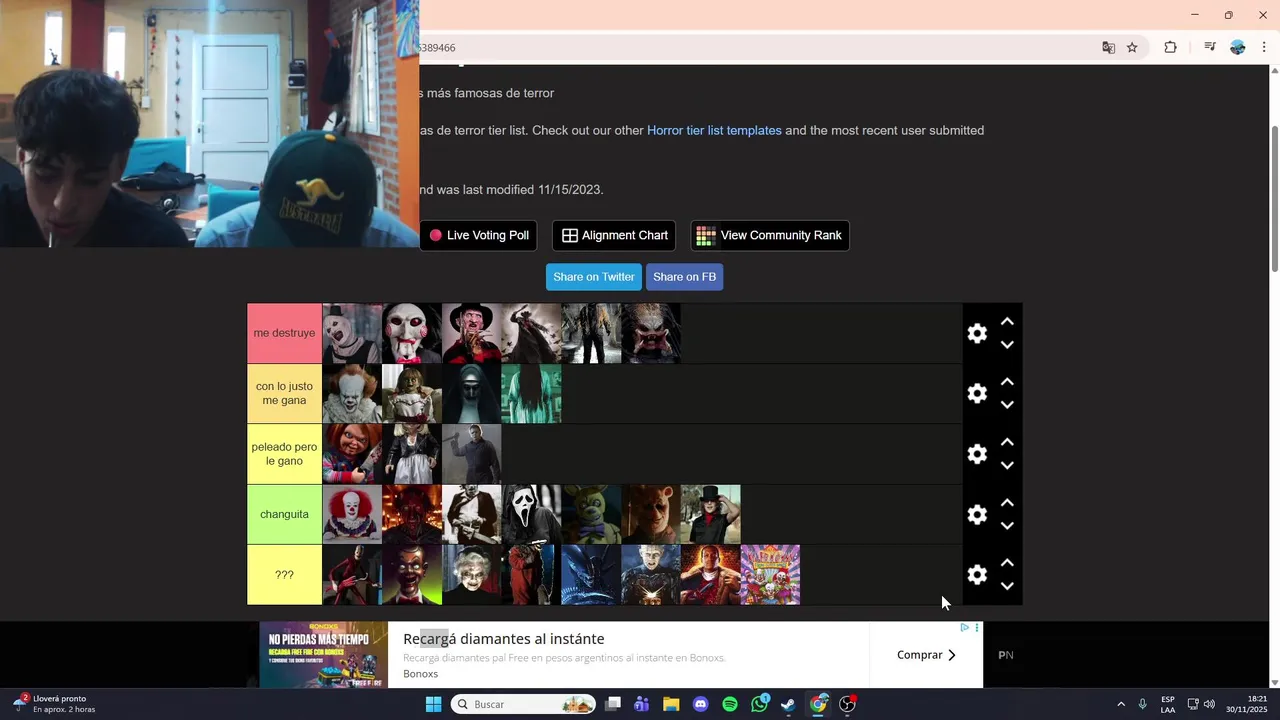Open Spotify from taskbar

(x=730, y=704)
